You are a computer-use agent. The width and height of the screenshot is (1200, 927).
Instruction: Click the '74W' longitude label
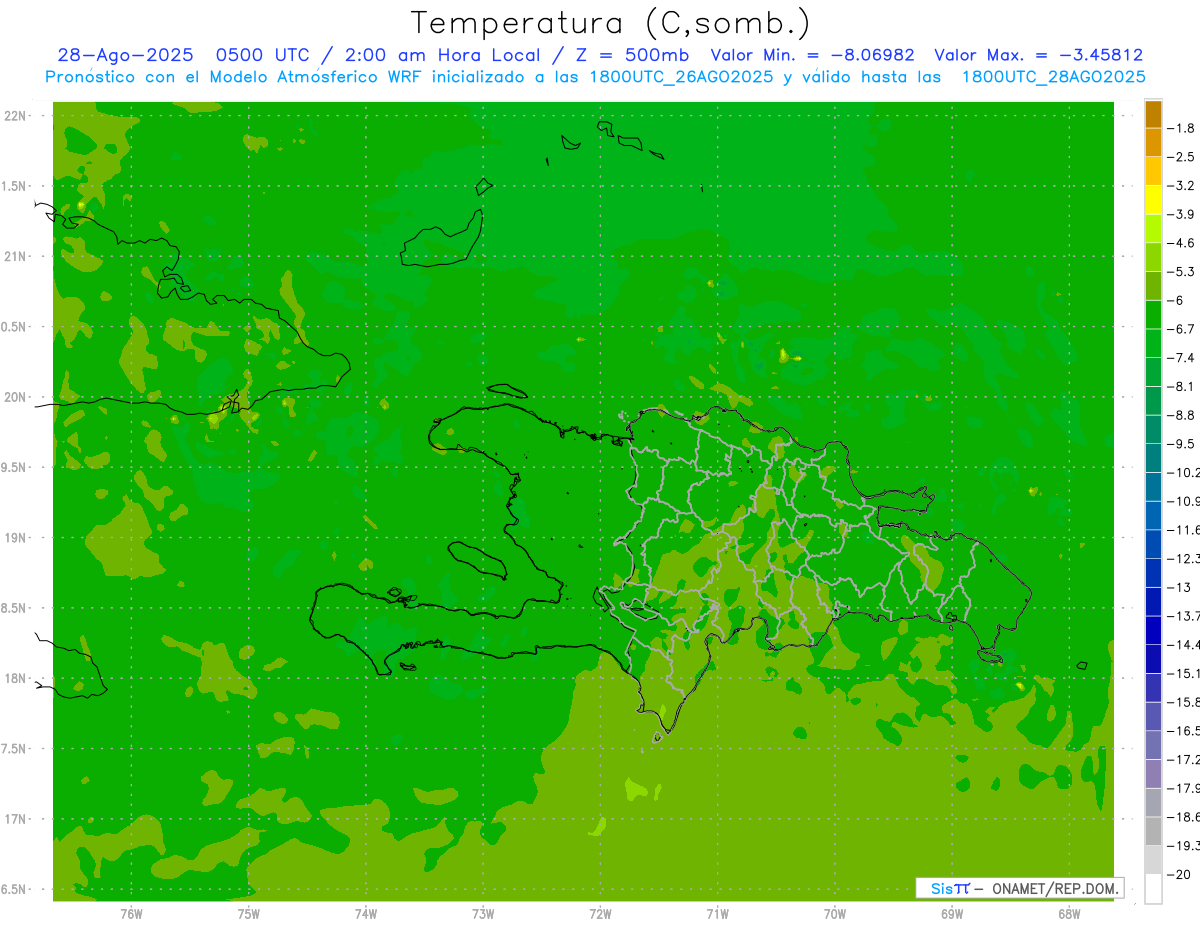coord(366,913)
